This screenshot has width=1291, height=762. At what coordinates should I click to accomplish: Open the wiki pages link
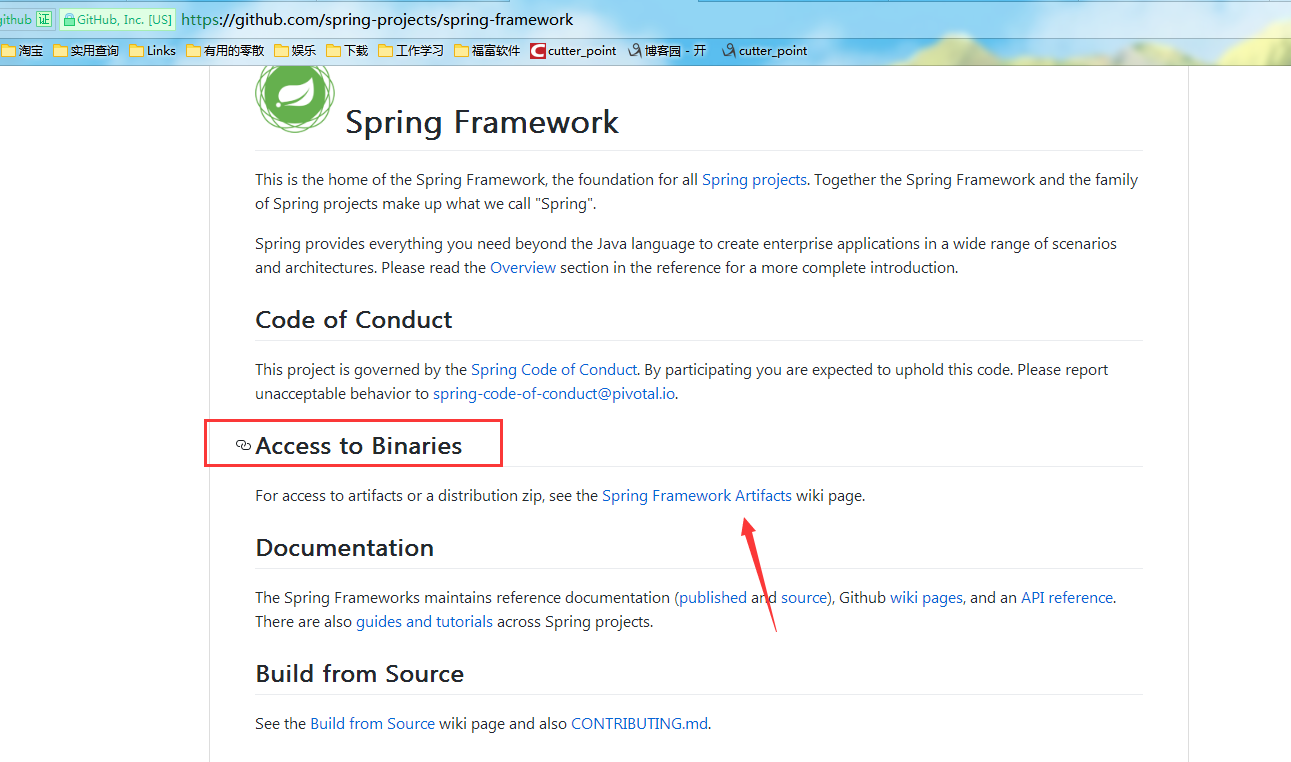[927, 598]
